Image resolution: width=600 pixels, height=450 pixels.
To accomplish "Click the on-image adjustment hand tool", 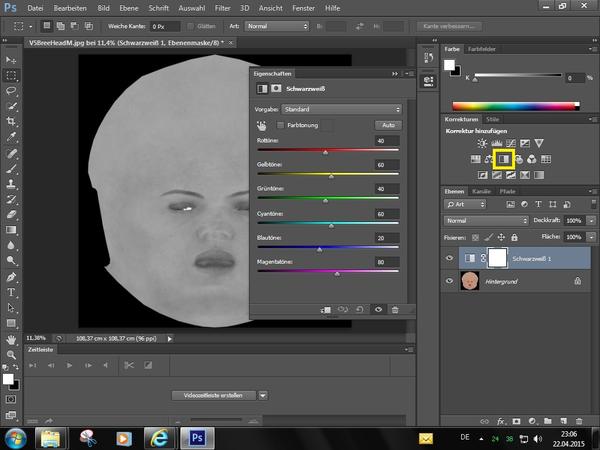I will [x=261, y=125].
